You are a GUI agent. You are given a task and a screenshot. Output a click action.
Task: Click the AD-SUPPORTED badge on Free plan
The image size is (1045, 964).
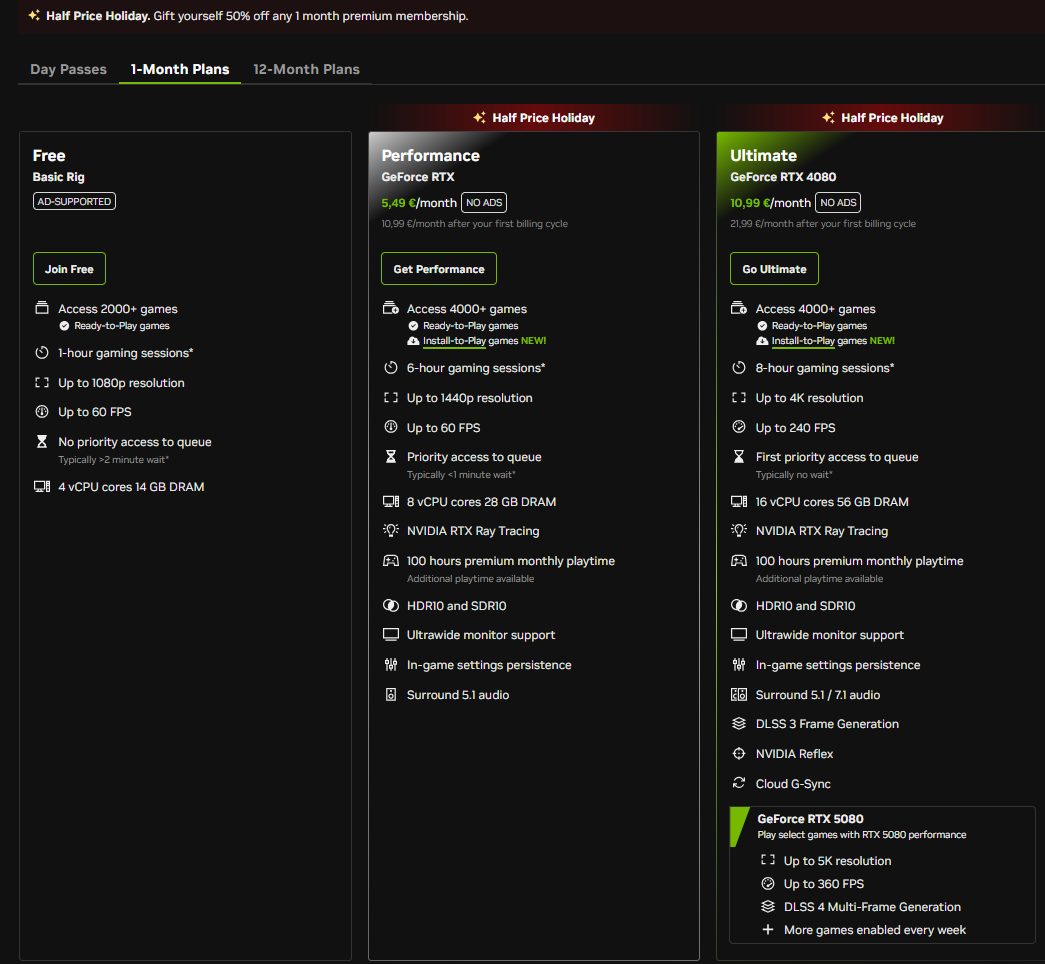[74, 201]
